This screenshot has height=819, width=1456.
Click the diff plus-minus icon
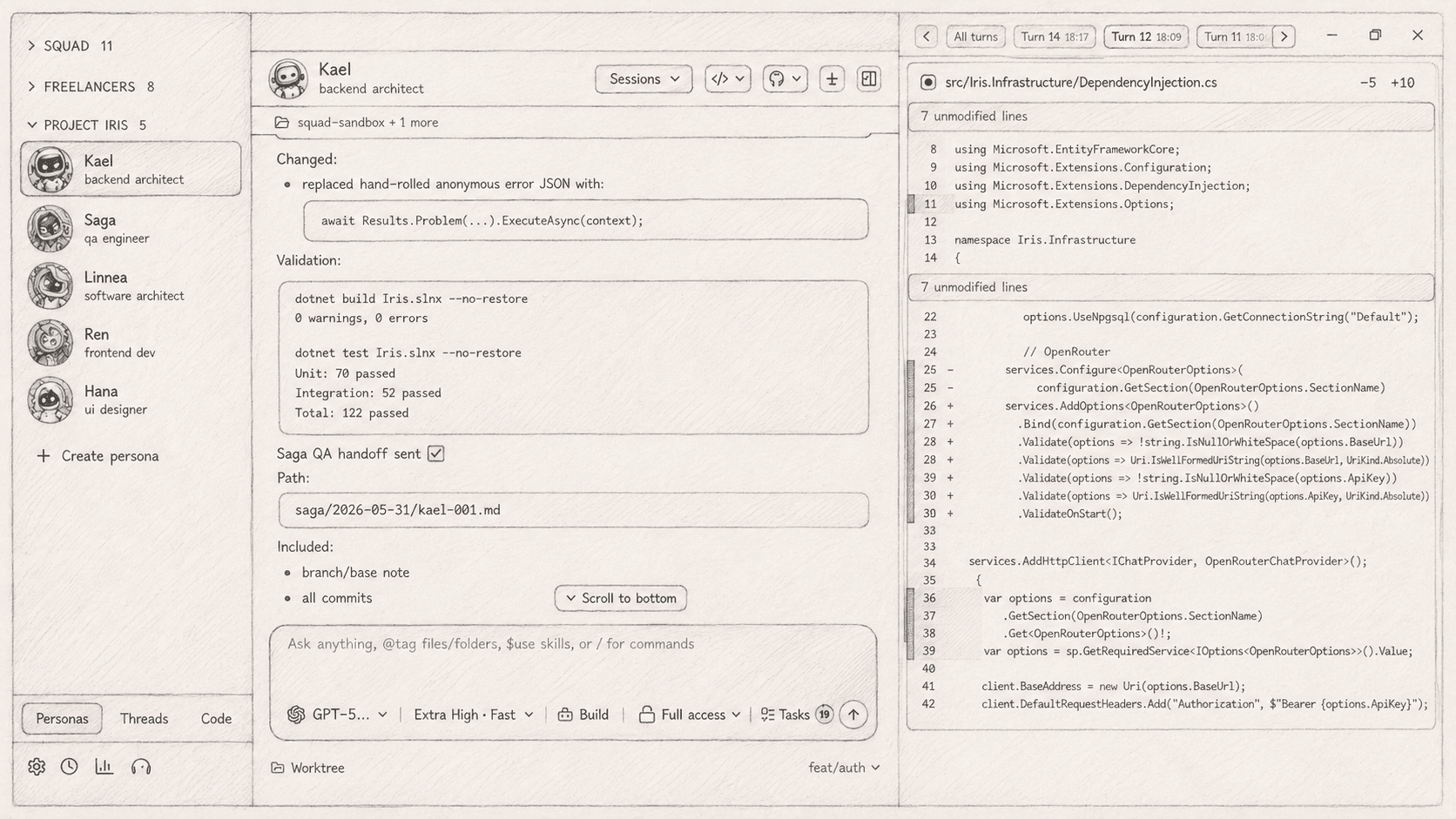coord(832,79)
